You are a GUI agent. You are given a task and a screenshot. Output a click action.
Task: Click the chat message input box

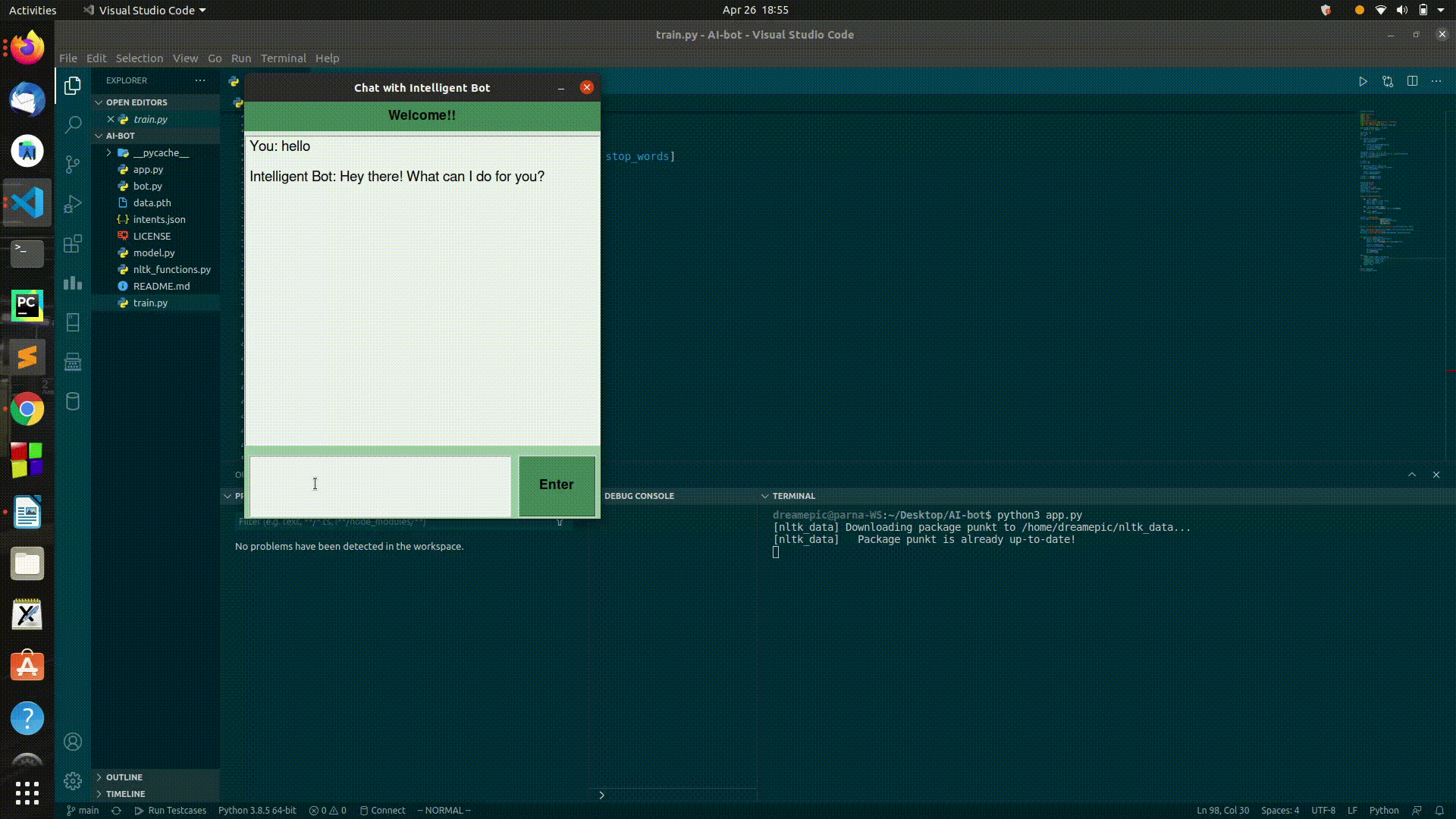pyautogui.click(x=380, y=485)
